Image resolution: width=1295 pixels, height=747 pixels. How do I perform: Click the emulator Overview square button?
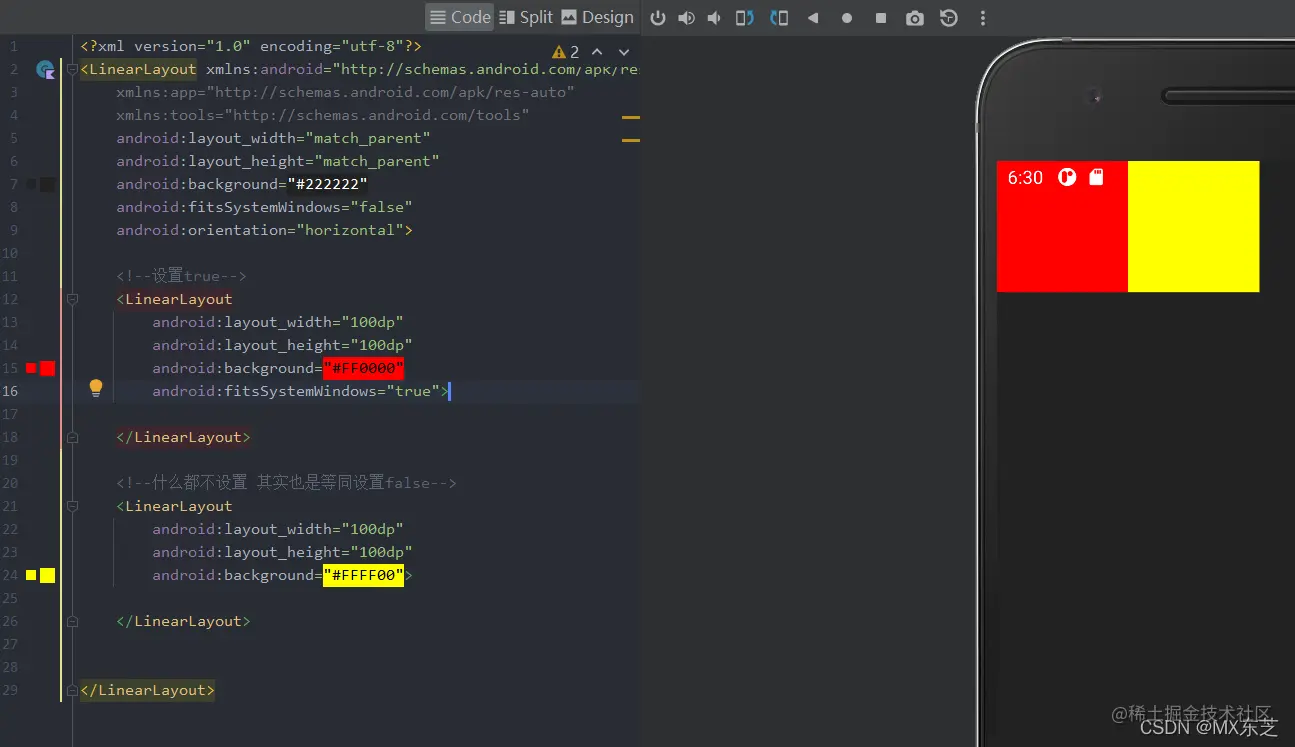[881, 18]
